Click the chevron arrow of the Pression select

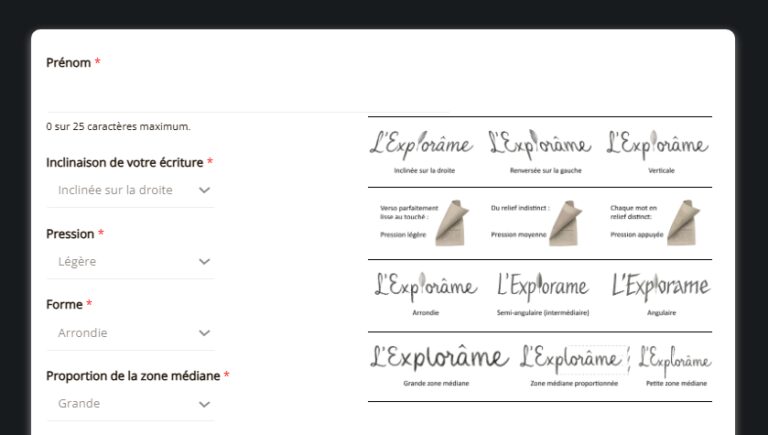[x=204, y=261]
